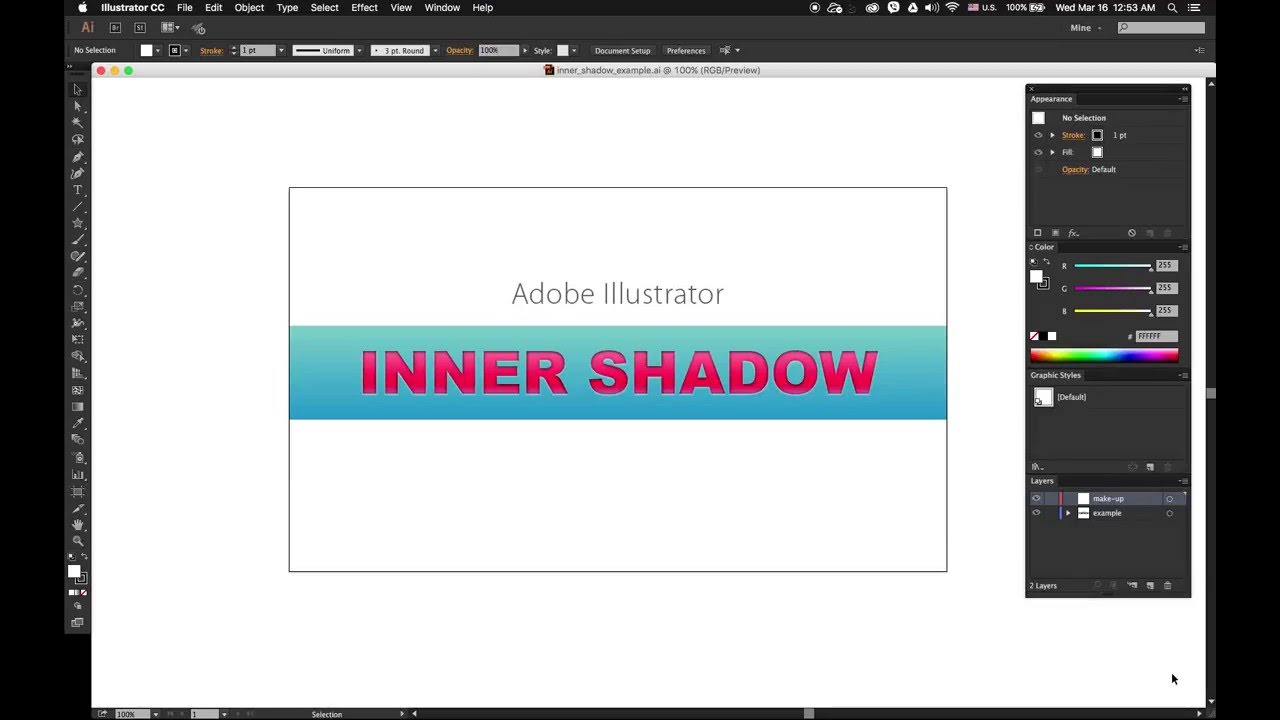Open the Uniform variable width profile dropdown
1280x720 pixels.
(x=359, y=50)
